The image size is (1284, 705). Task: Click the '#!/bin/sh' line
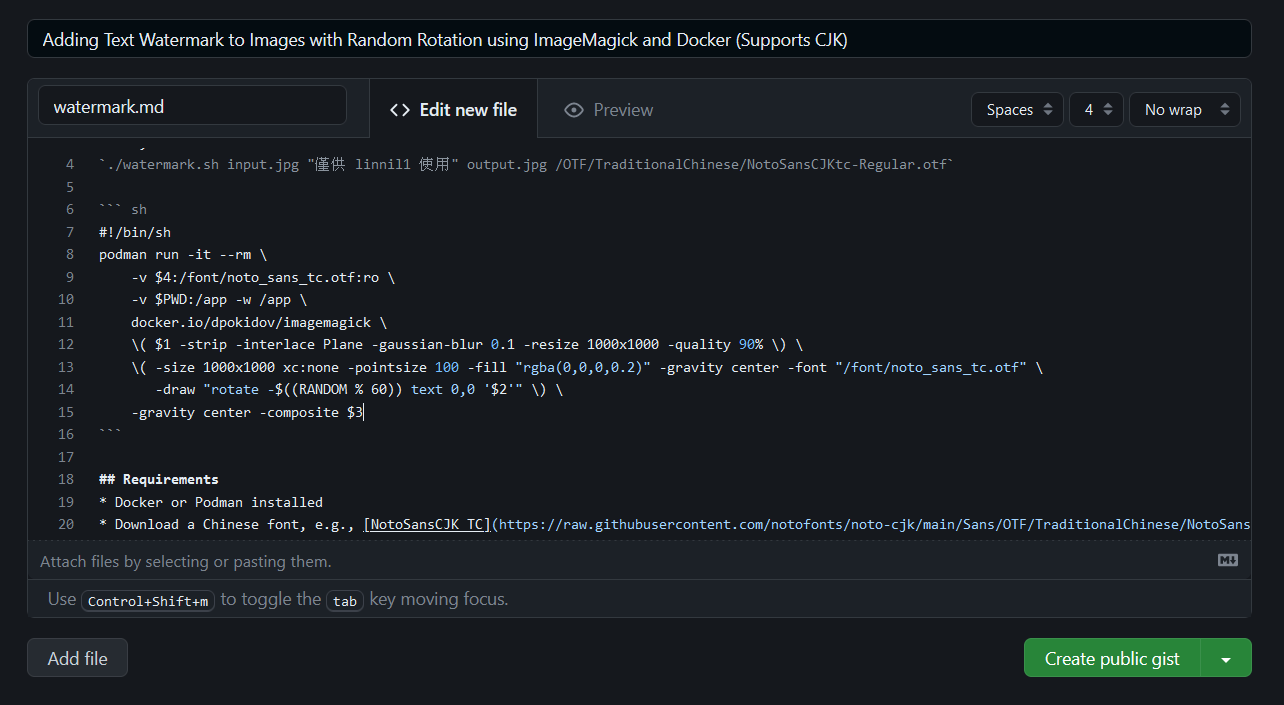click(x=135, y=232)
